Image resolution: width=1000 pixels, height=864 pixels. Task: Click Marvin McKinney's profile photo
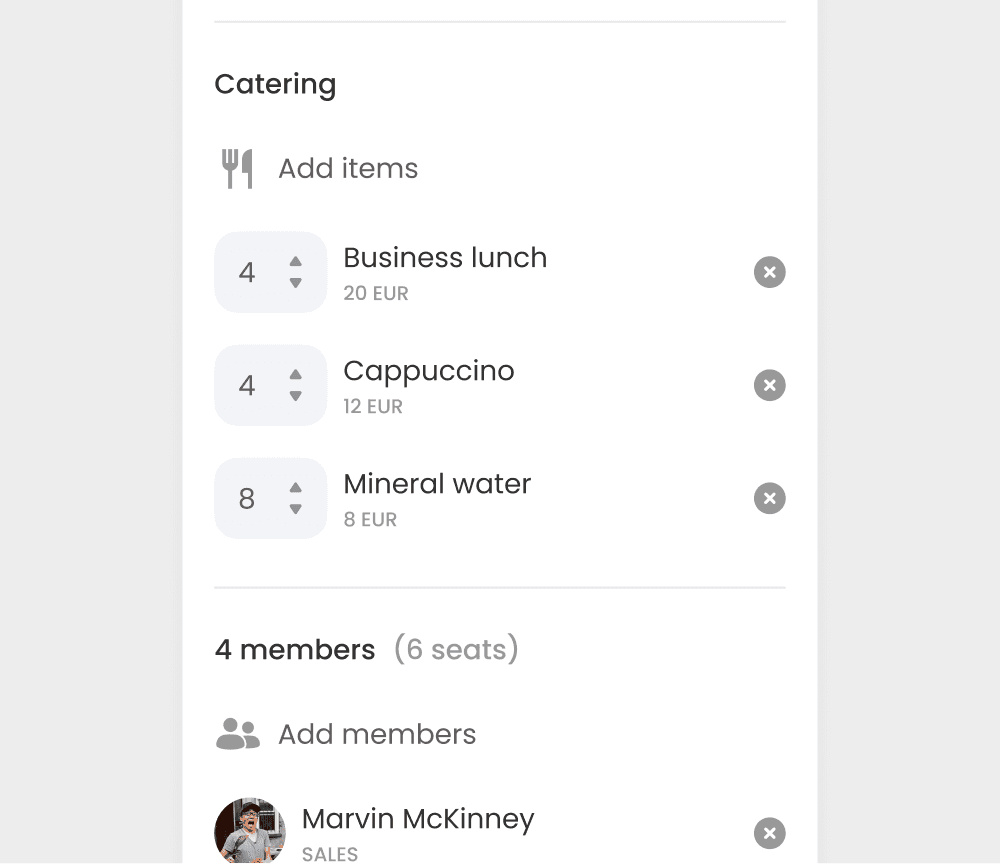250,830
